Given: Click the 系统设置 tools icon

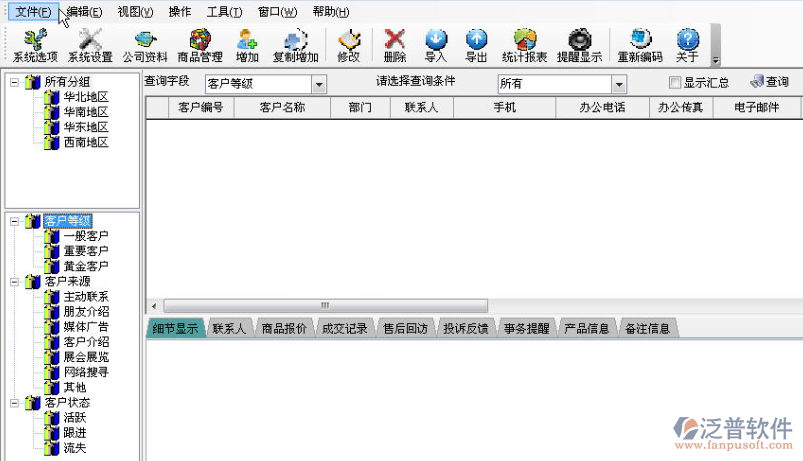Looking at the screenshot, I should (x=90, y=45).
